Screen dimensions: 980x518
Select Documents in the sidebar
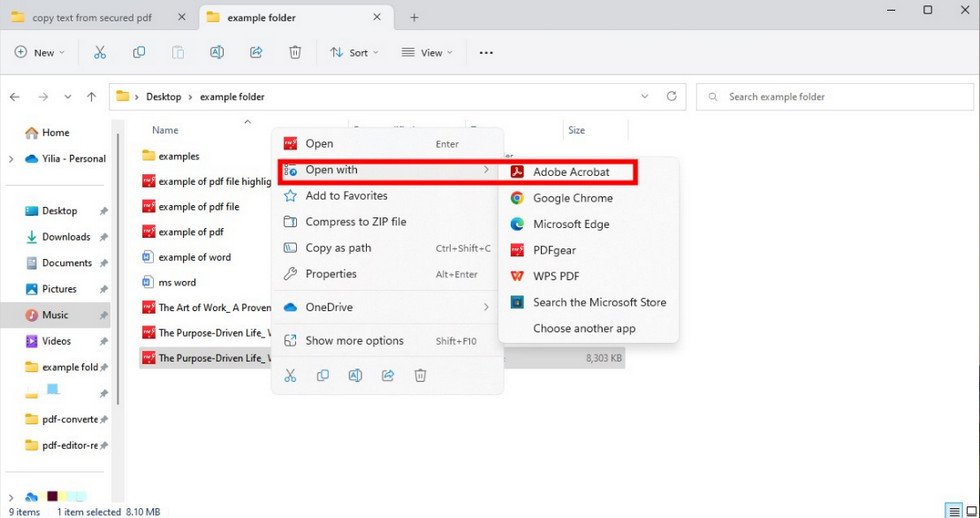pyautogui.click(x=58, y=263)
